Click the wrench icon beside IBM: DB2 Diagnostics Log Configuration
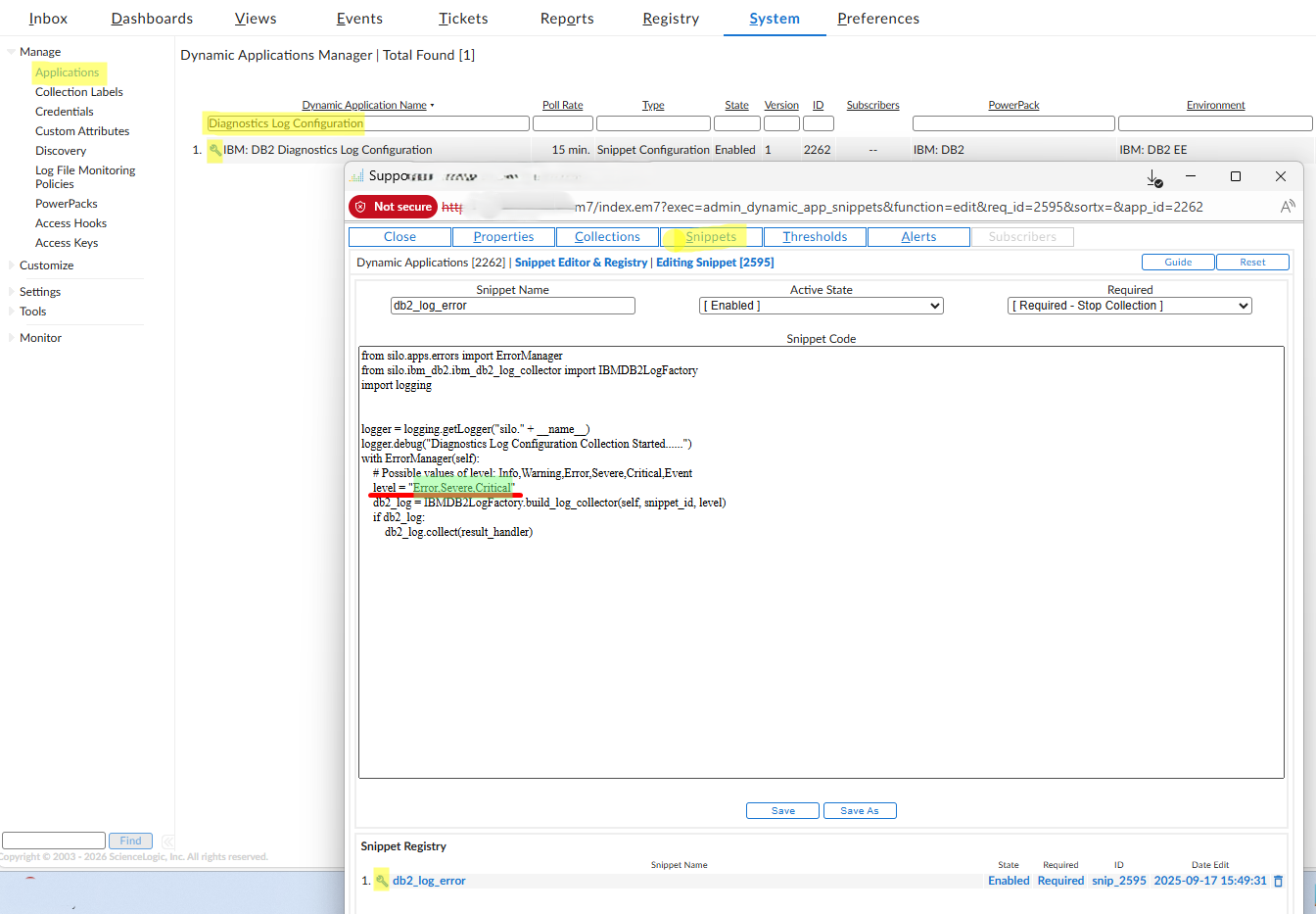Screen dimensions: 1316x914 (x=214, y=150)
